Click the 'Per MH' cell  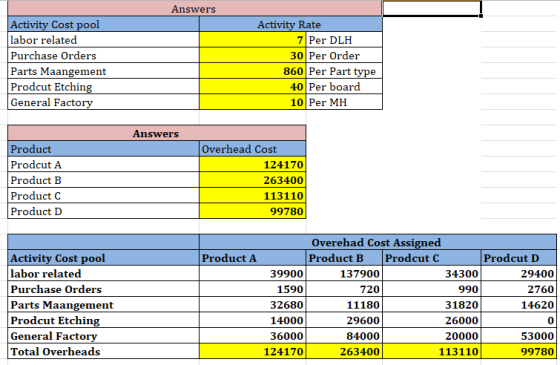coord(344,102)
